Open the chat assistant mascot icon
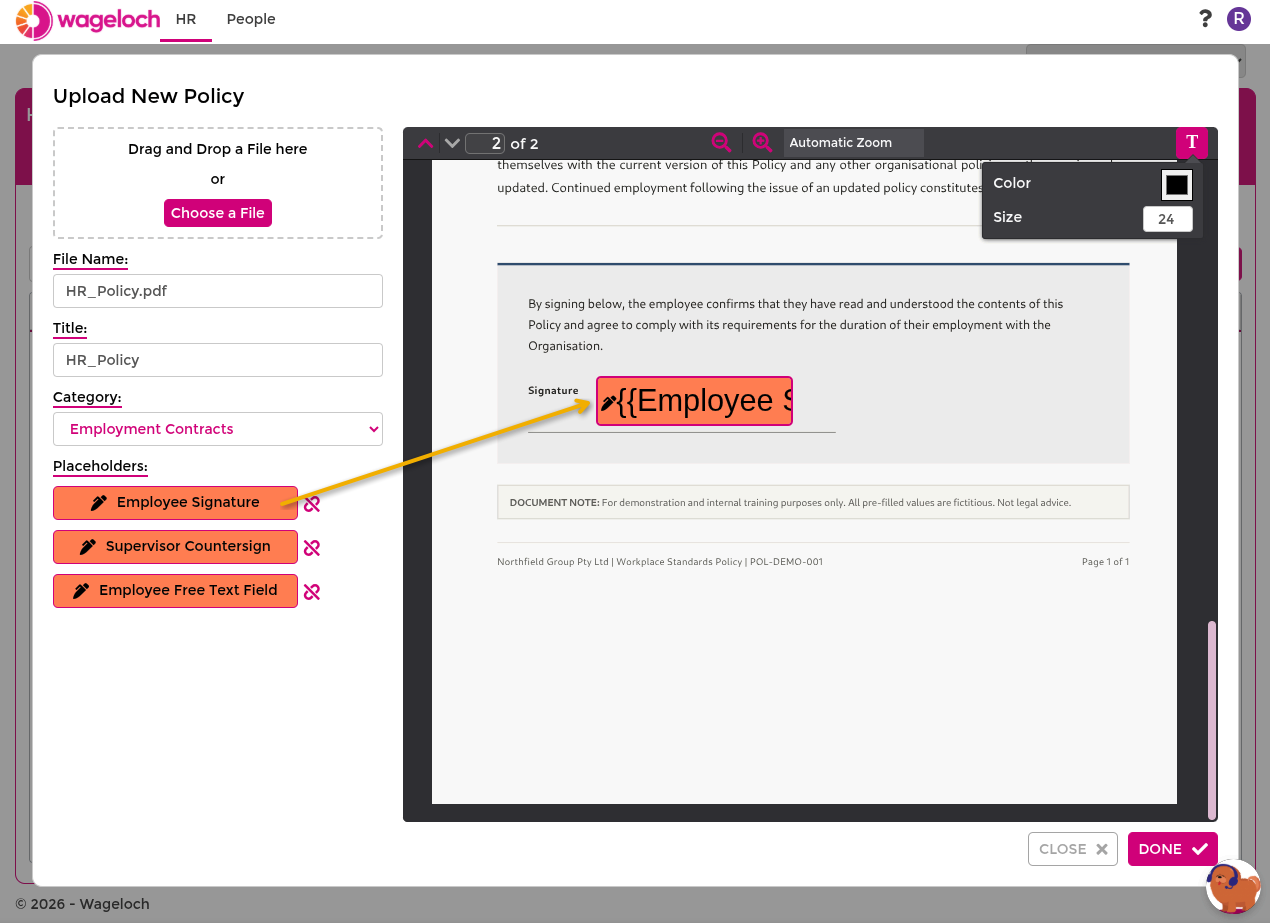Screen dimensions: 1270x923 [x=1233, y=887]
